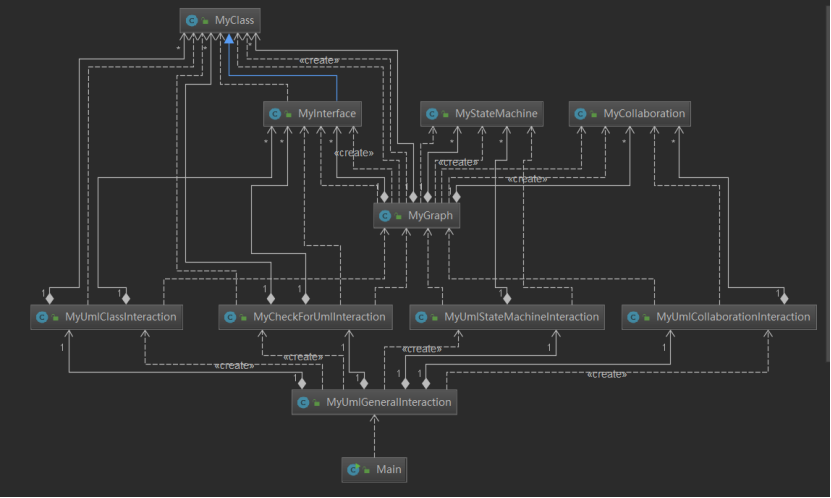Select the MyCheckForUmlInteraction node label
Viewport: 831px width, 498px height.
pos(319,317)
